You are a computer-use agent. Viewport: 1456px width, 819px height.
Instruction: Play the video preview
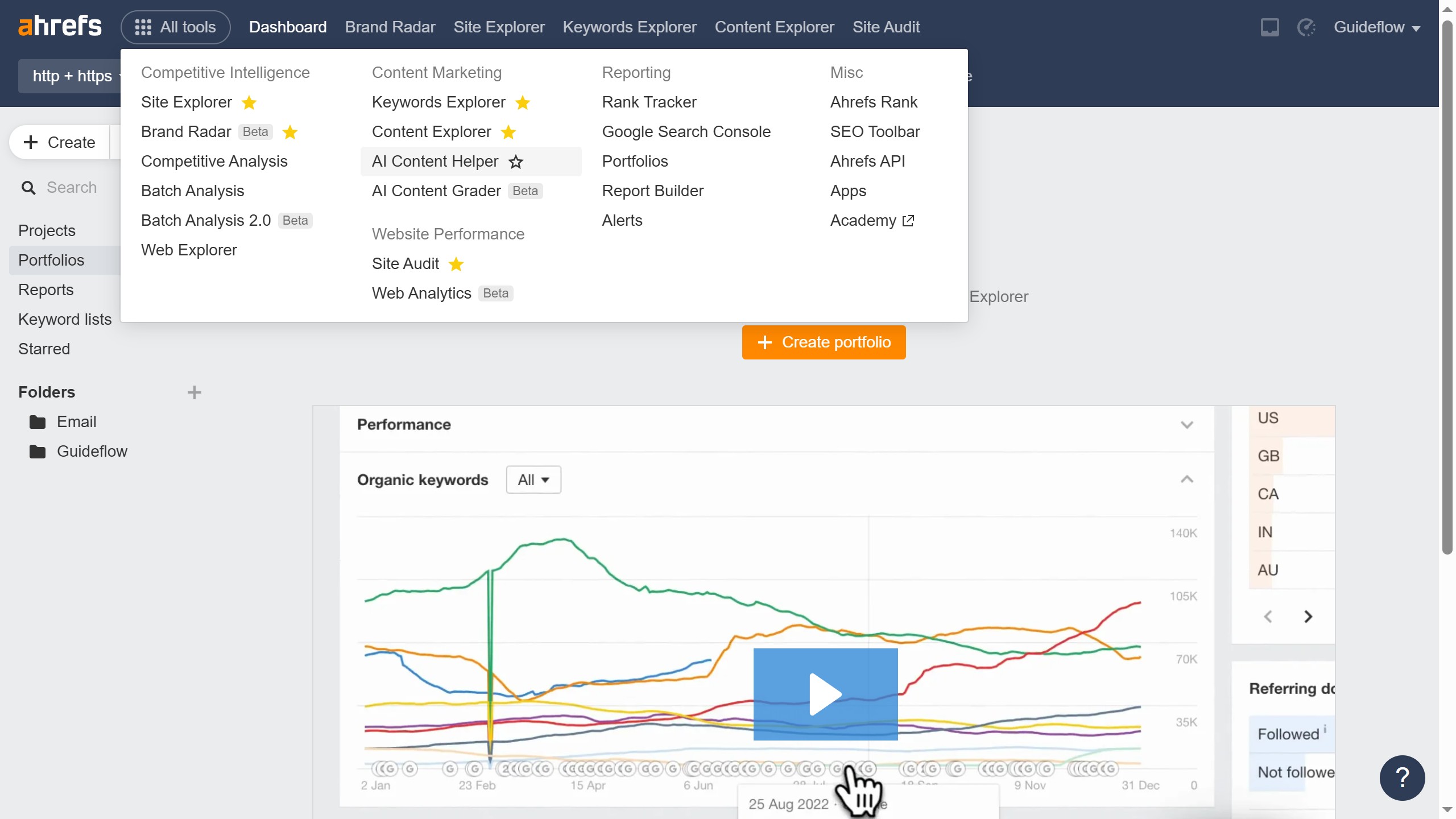click(825, 694)
